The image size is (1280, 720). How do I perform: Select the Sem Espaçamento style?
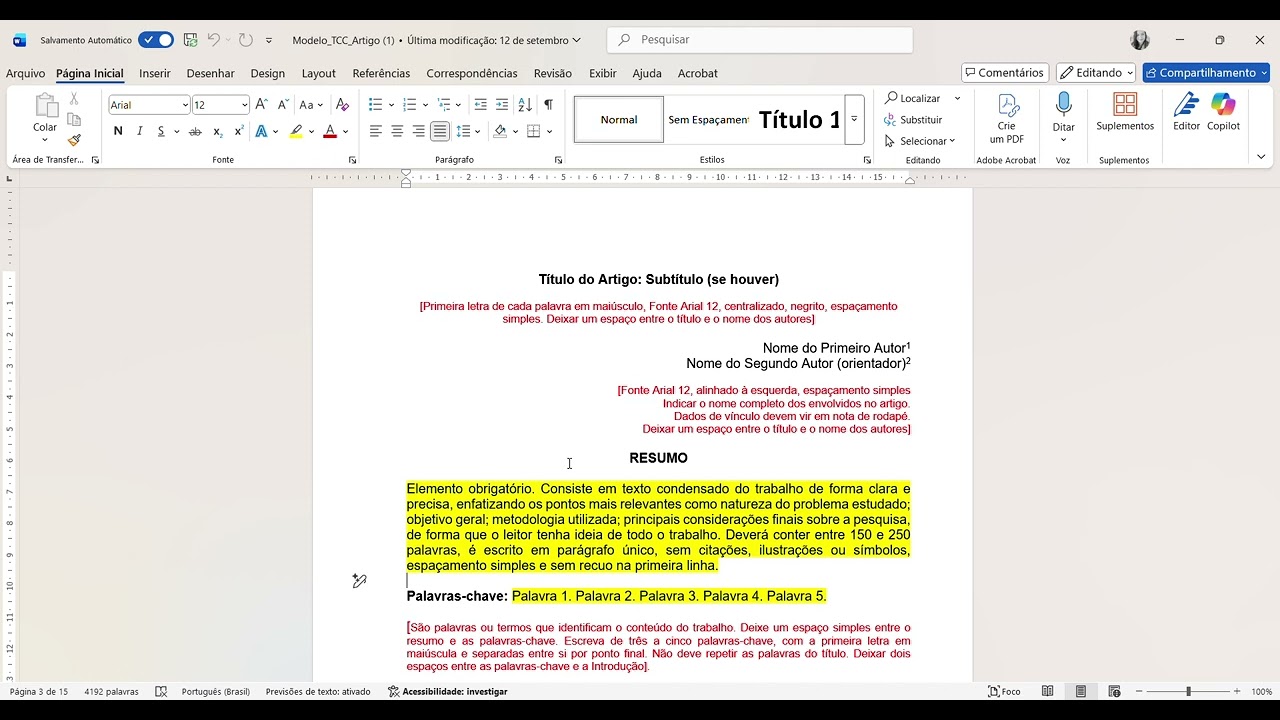tap(708, 120)
